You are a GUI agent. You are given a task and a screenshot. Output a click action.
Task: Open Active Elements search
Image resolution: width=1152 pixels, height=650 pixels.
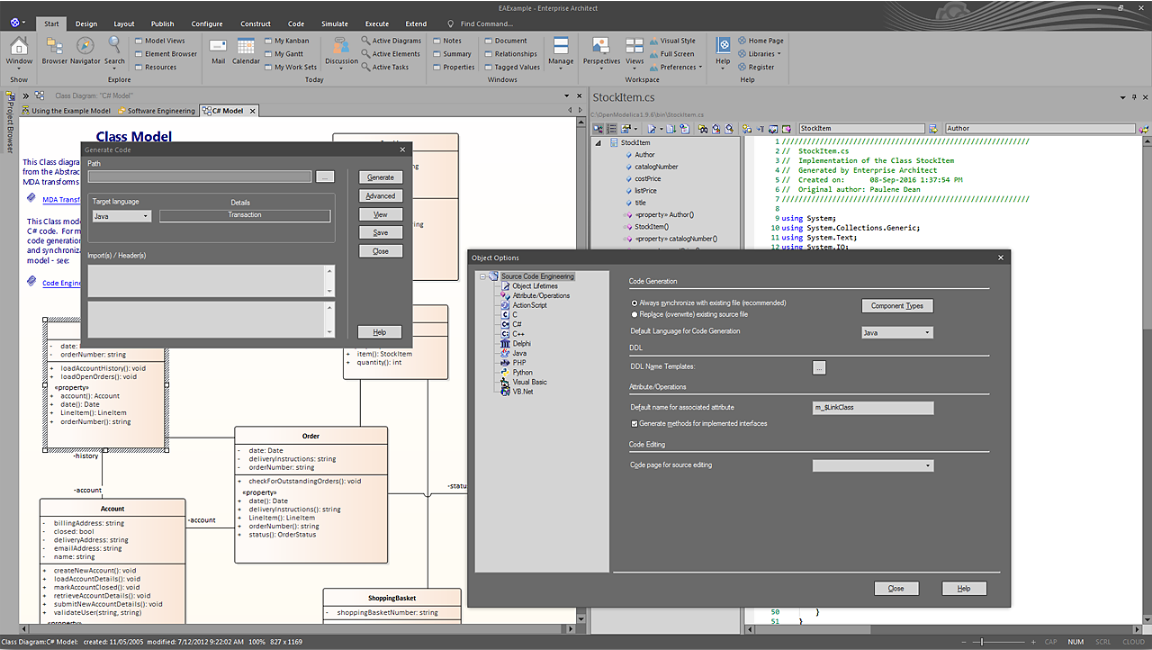tap(391, 54)
